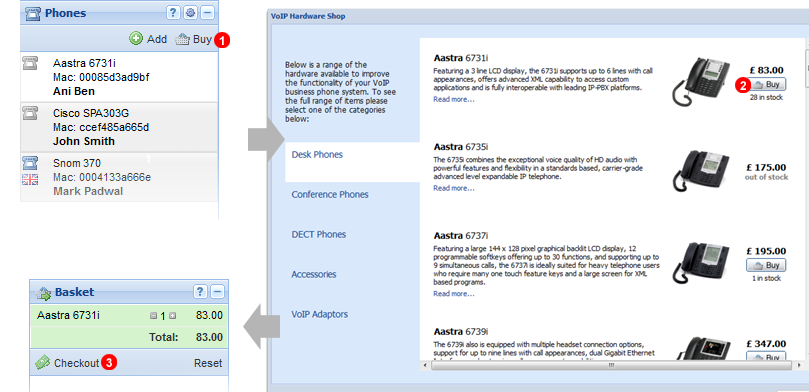Collapse the Basket panel
This screenshot has height=392, width=809.
tap(218, 292)
